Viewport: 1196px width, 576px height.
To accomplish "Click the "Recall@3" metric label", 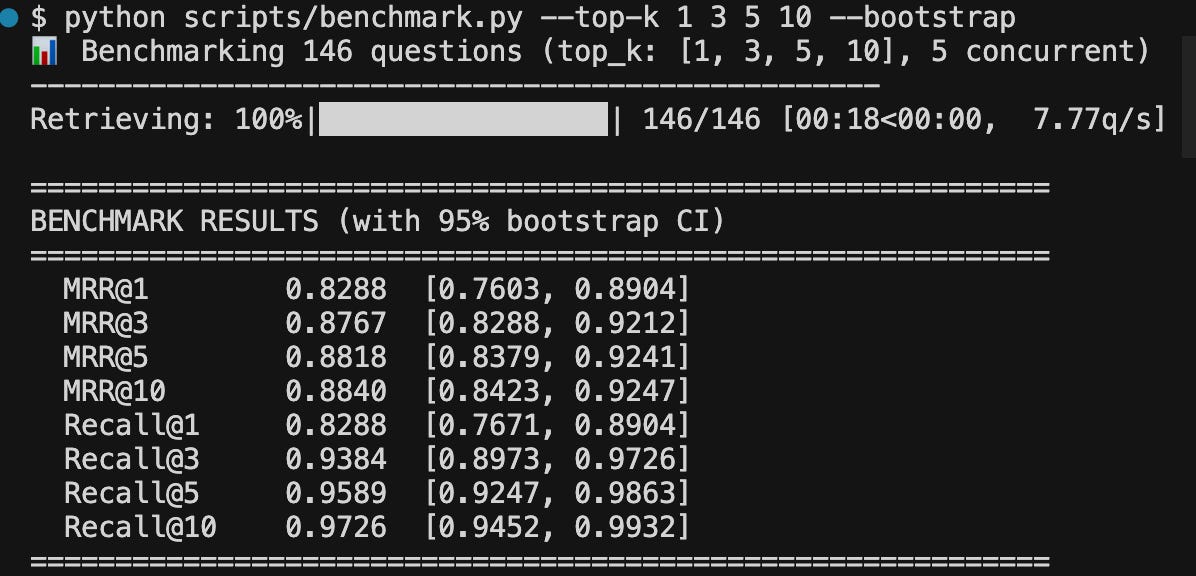I will click(132, 459).
